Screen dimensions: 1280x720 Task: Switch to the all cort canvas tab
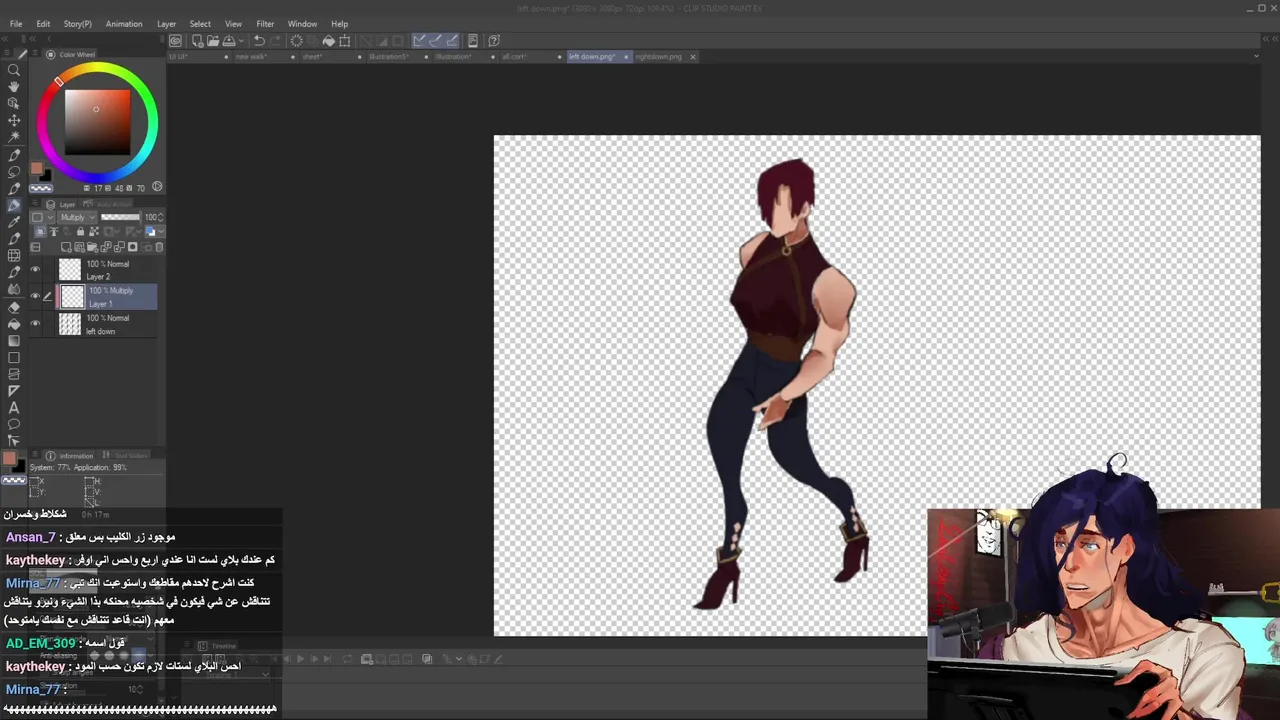tap(514, 57)
